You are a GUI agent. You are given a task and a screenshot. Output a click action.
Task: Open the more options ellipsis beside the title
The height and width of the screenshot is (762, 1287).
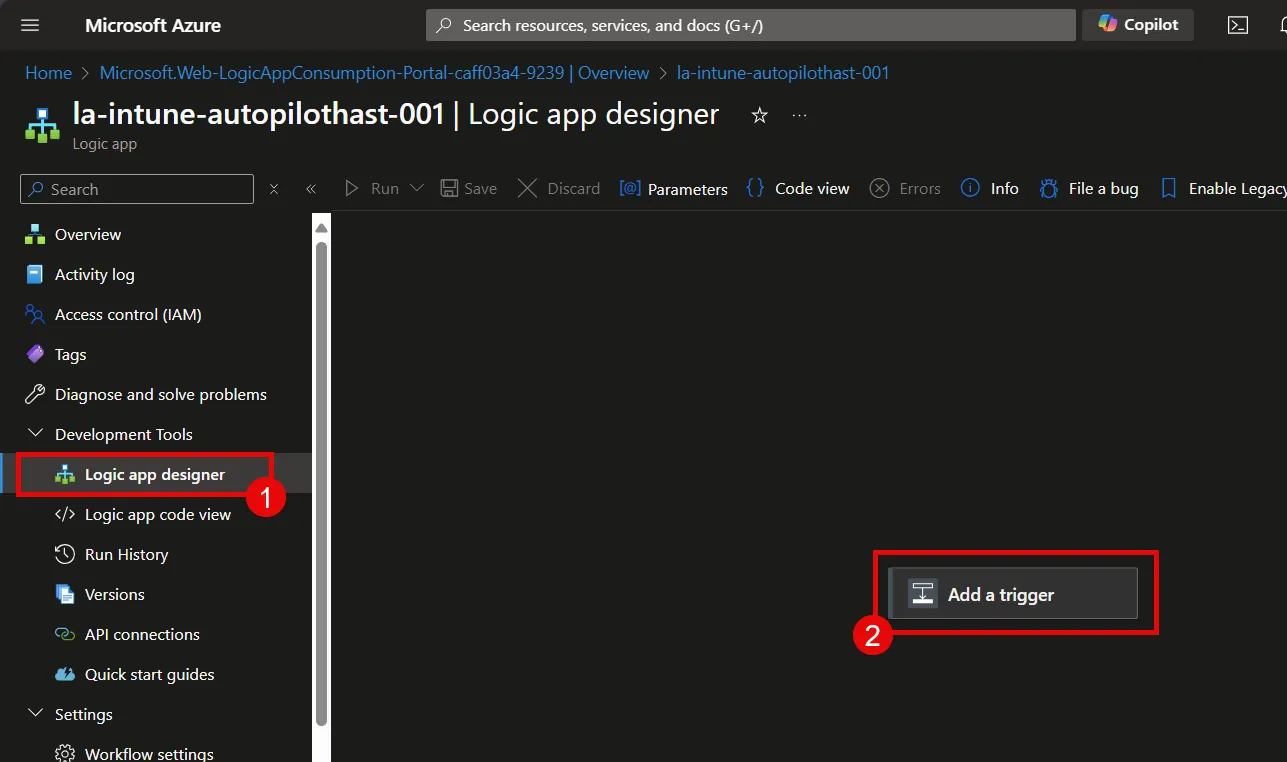point(799,115)
